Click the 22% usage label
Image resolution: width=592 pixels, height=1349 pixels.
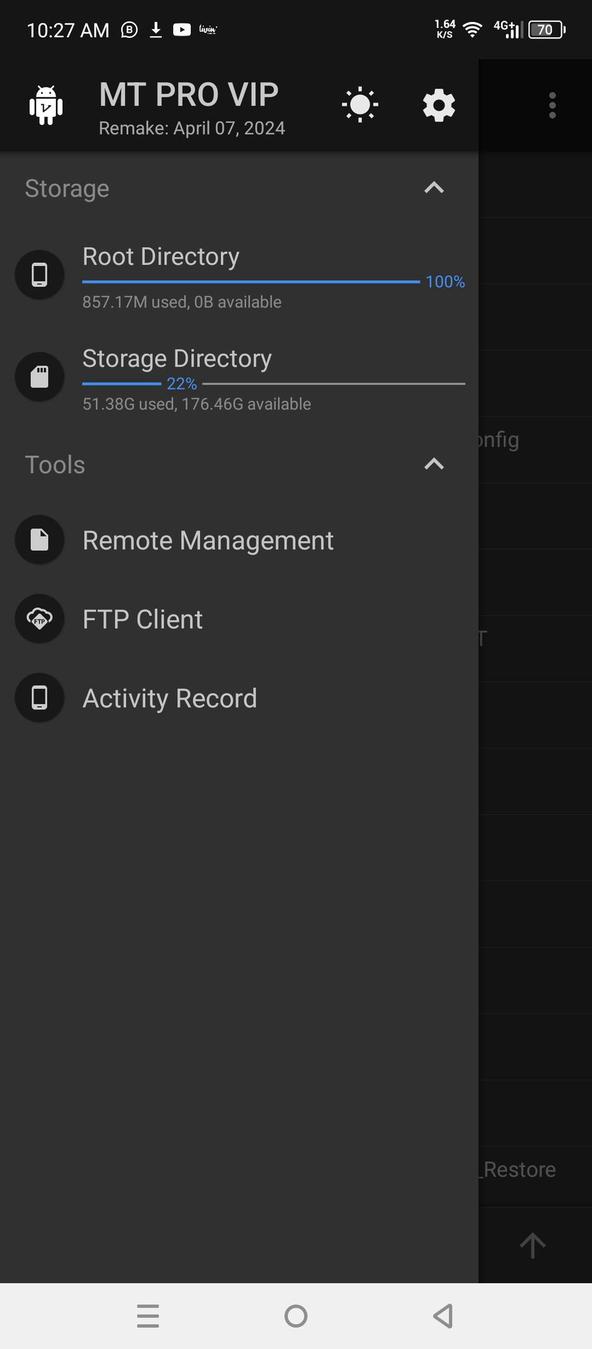point(182,384)
